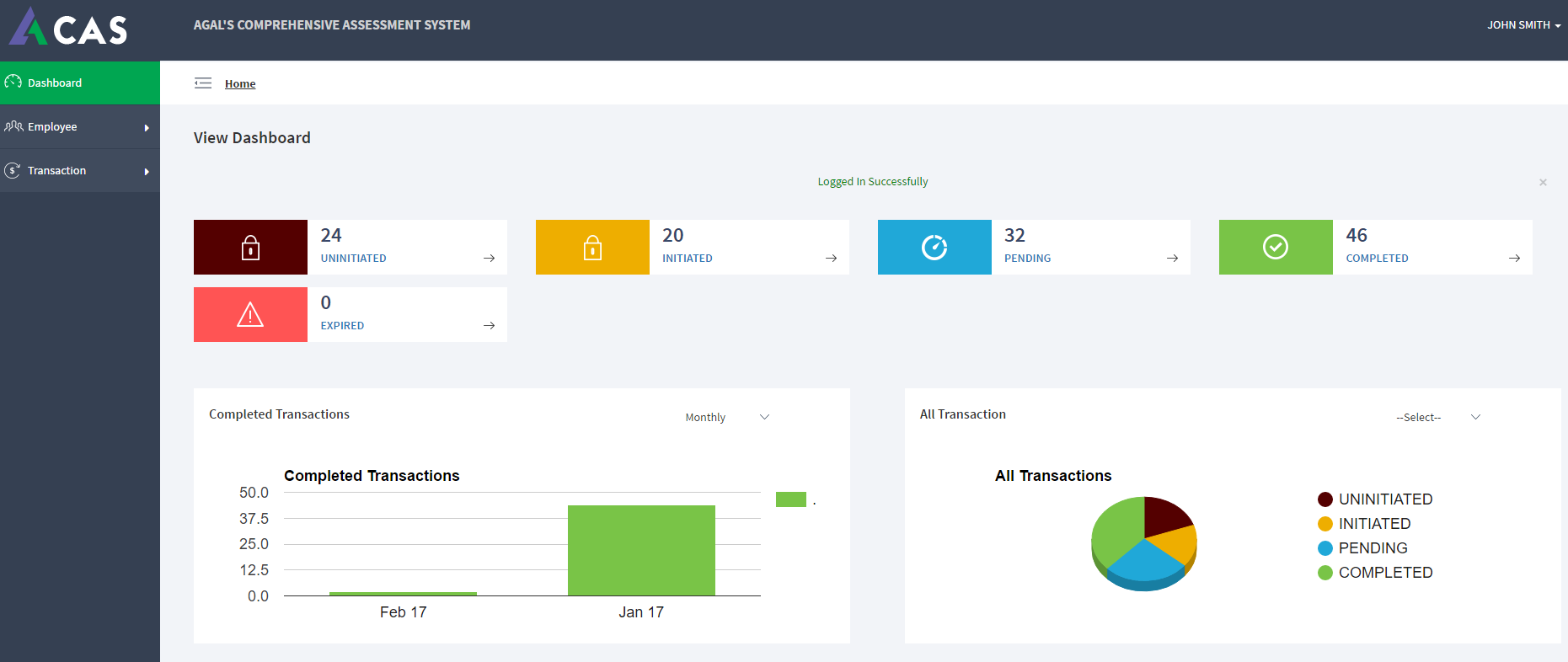Open the --Select-- dropdown for All Transaction
The image size is (1568, 662).
(x=1438, y=417)
